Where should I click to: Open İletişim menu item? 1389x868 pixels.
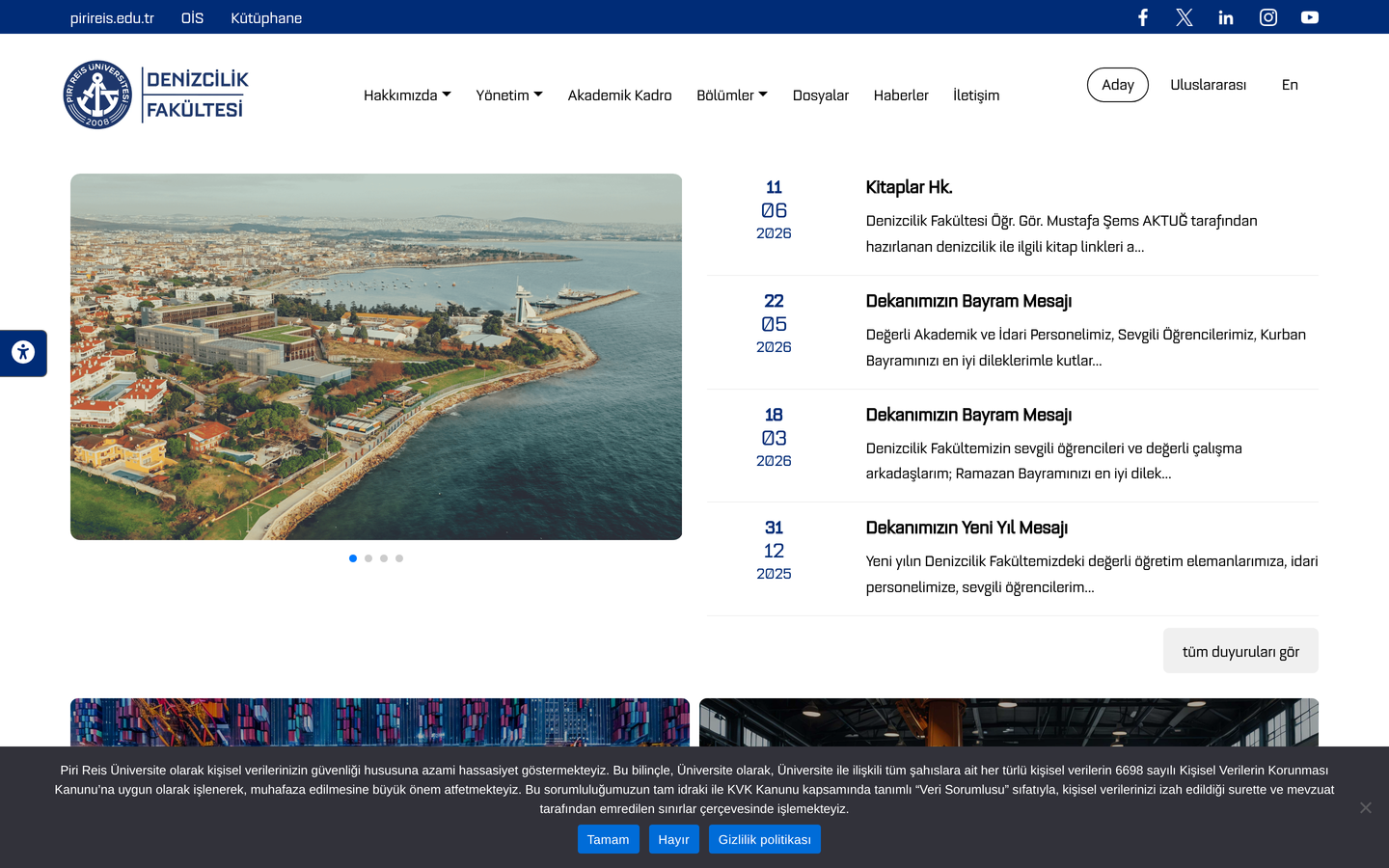coord(976,95)
